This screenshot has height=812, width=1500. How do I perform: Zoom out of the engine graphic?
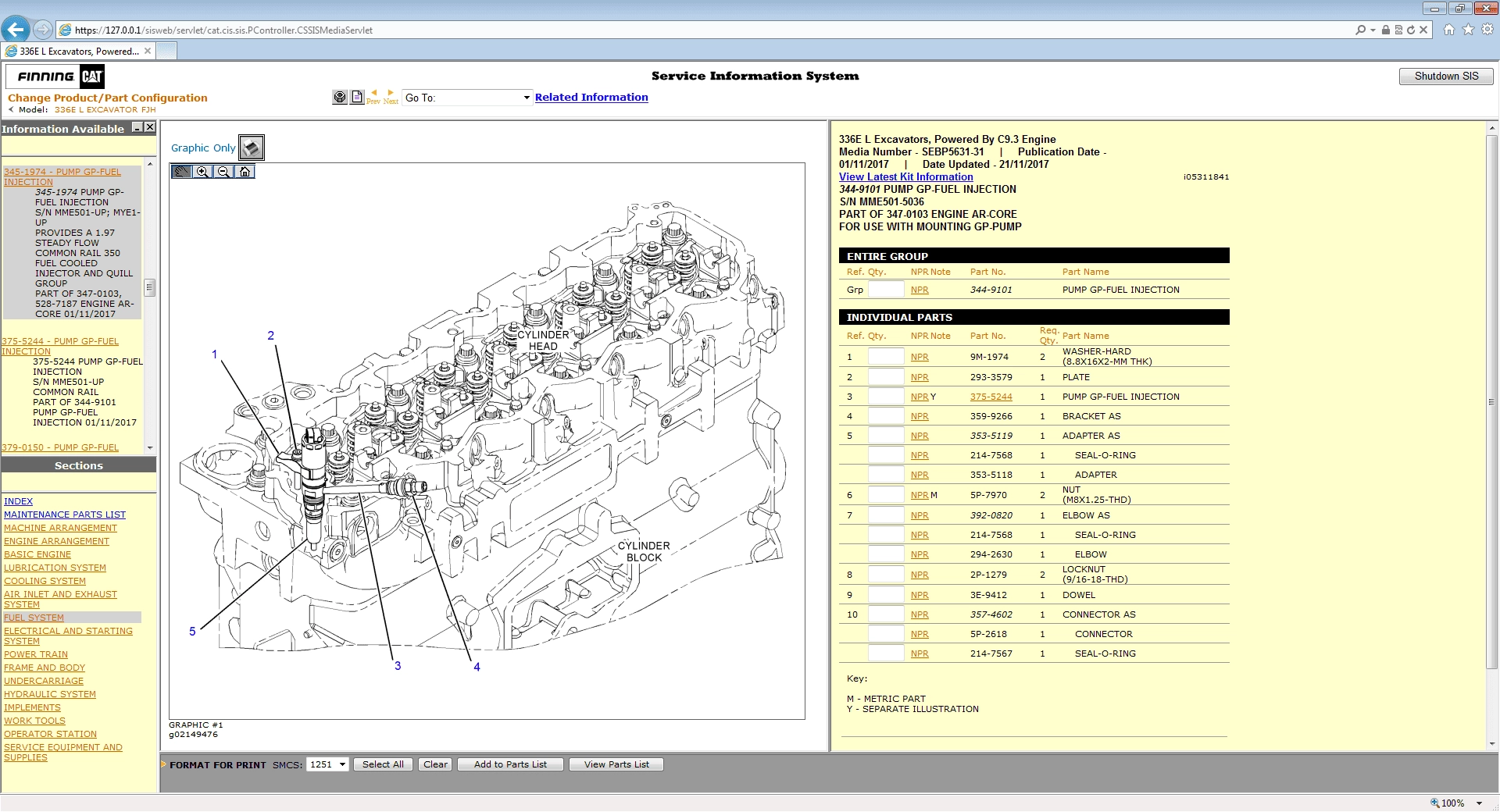click(x=223, y=172)
